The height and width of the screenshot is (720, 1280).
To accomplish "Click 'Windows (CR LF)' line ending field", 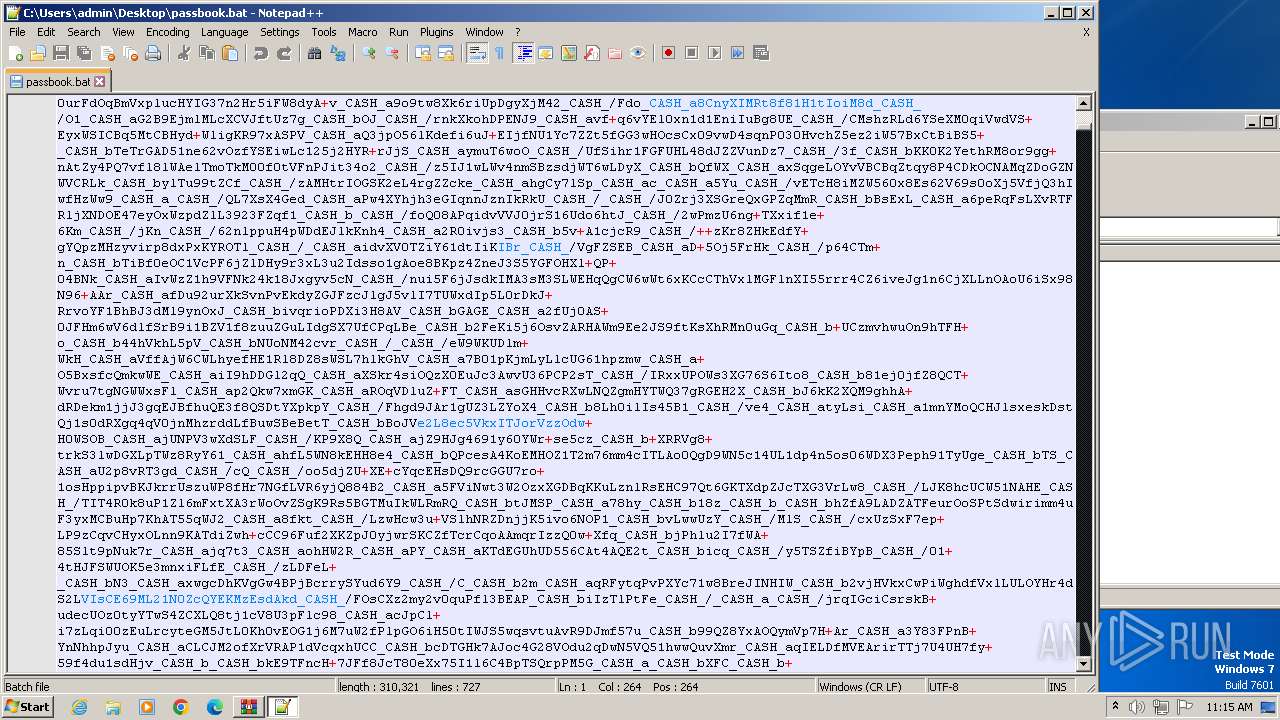I will (860, 687).
